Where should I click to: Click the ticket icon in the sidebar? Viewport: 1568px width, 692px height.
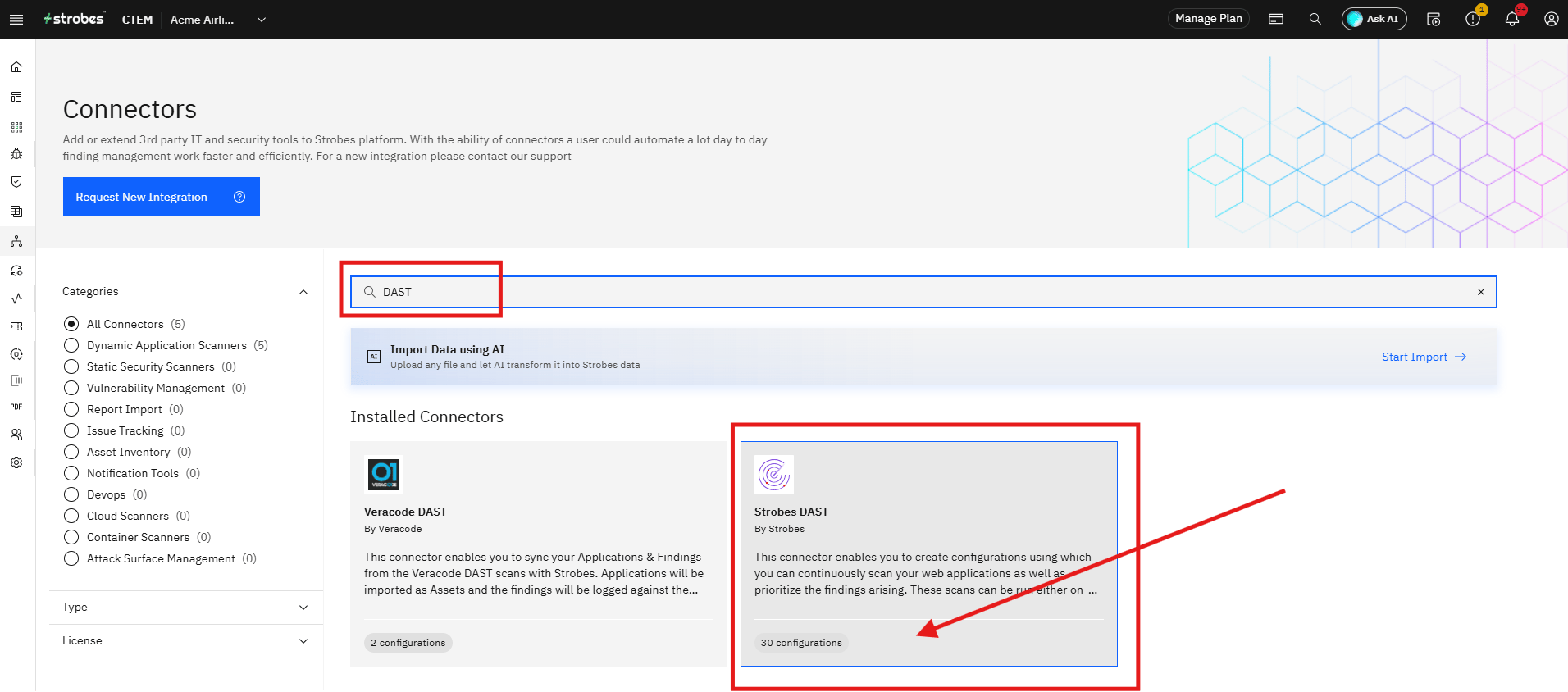(16, 326)
